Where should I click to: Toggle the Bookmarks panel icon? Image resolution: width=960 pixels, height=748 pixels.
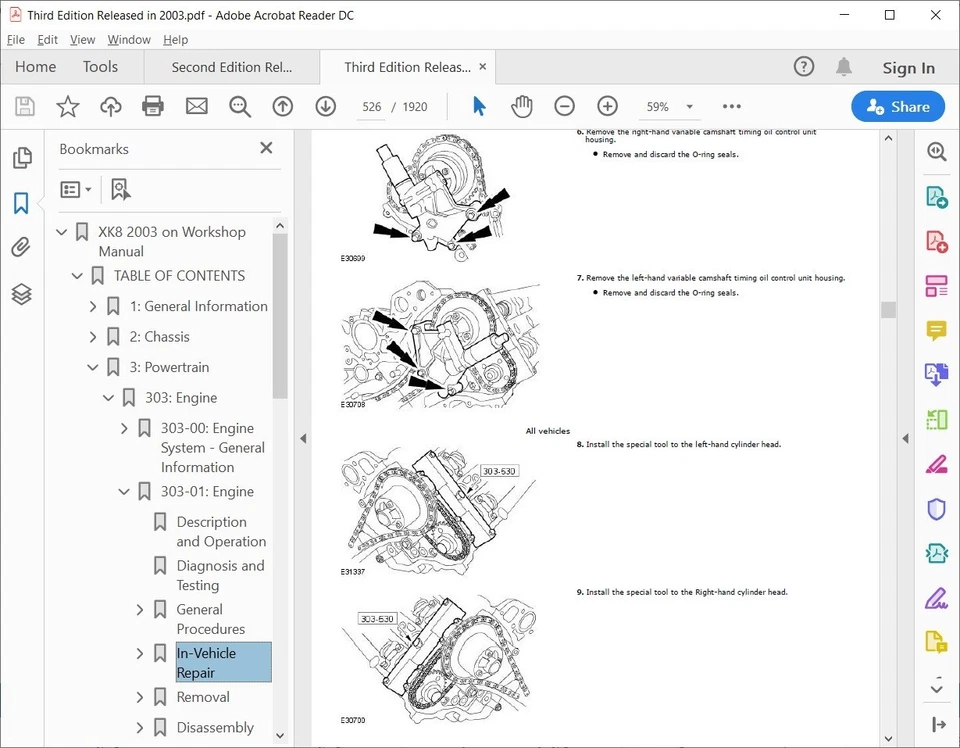21,203
